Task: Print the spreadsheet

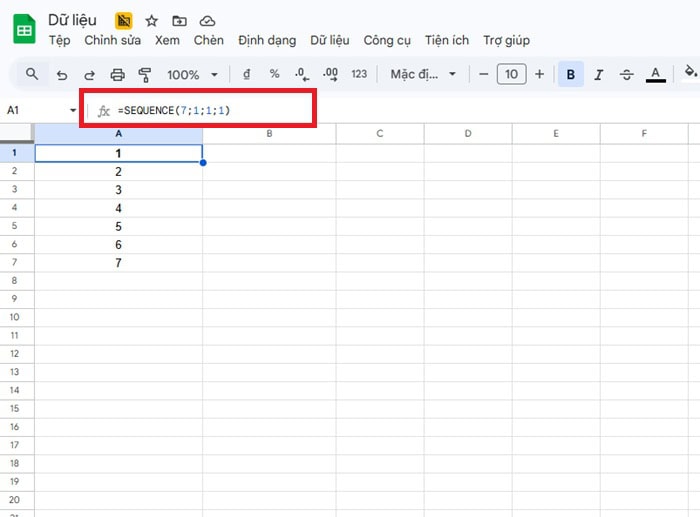Action: tap(117, 74)
